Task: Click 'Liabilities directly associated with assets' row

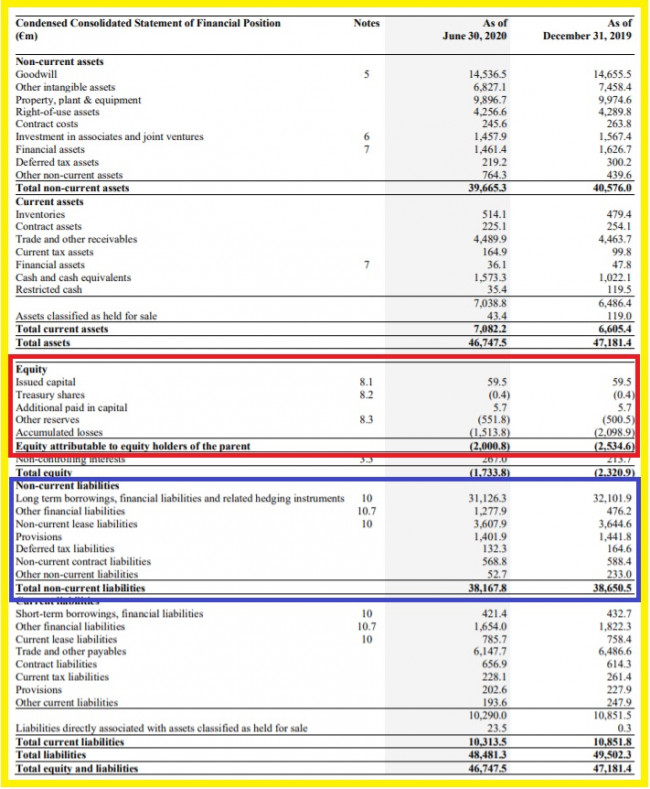Action: click(x=161, y=728)
